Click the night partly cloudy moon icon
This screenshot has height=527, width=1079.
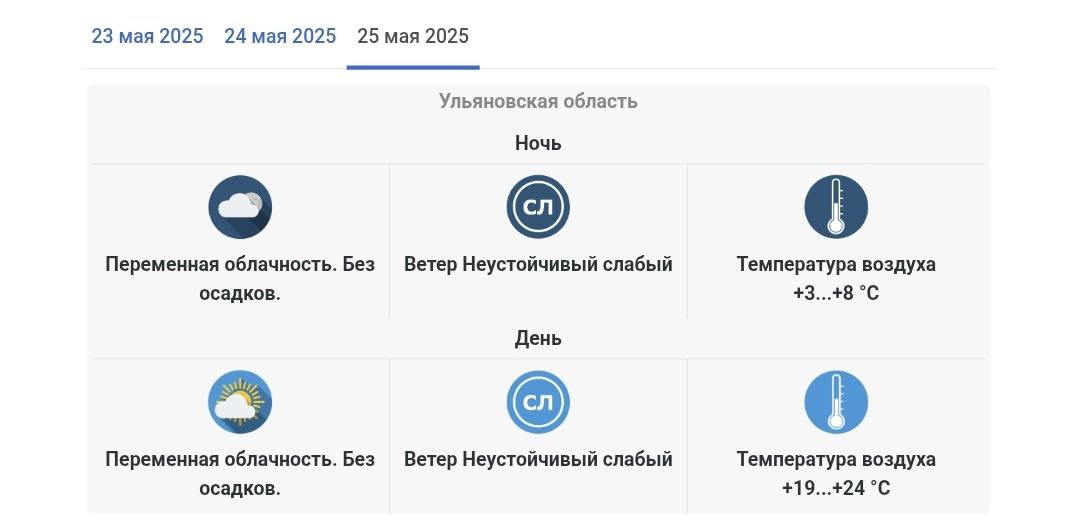240,207
